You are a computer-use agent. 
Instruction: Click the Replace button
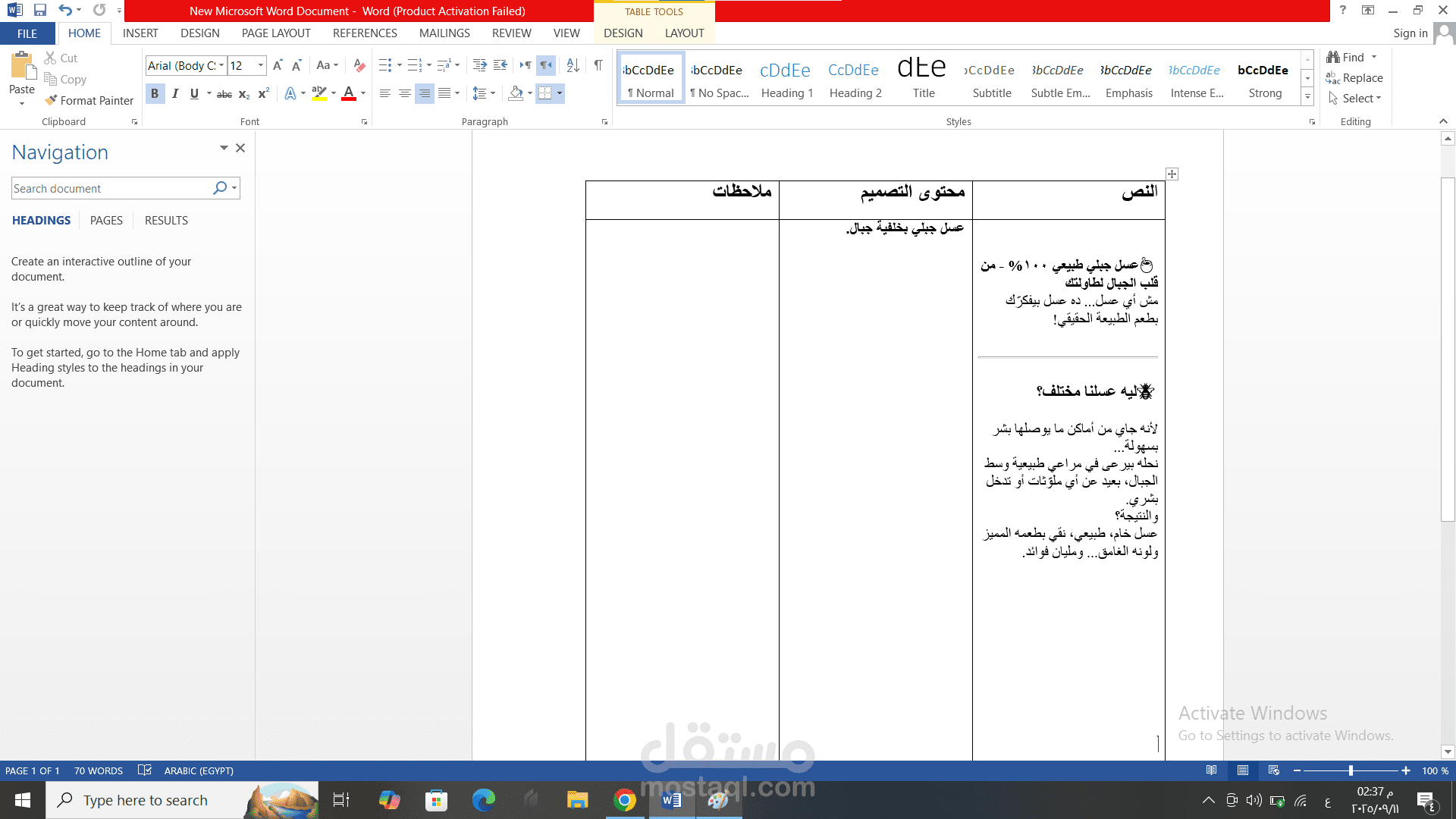tap(1354, 78)
